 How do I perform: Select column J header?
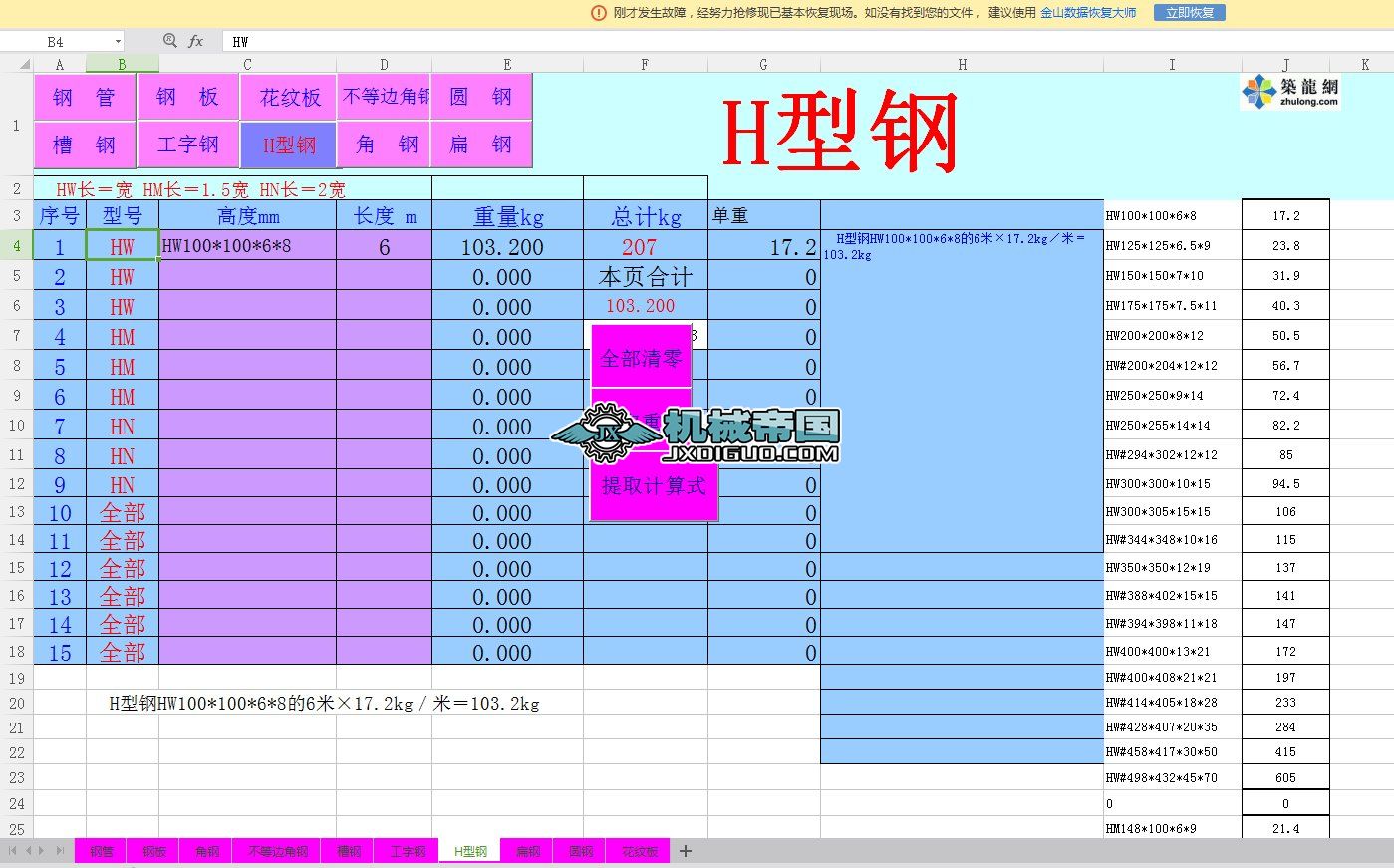(x=1285, y=65)
